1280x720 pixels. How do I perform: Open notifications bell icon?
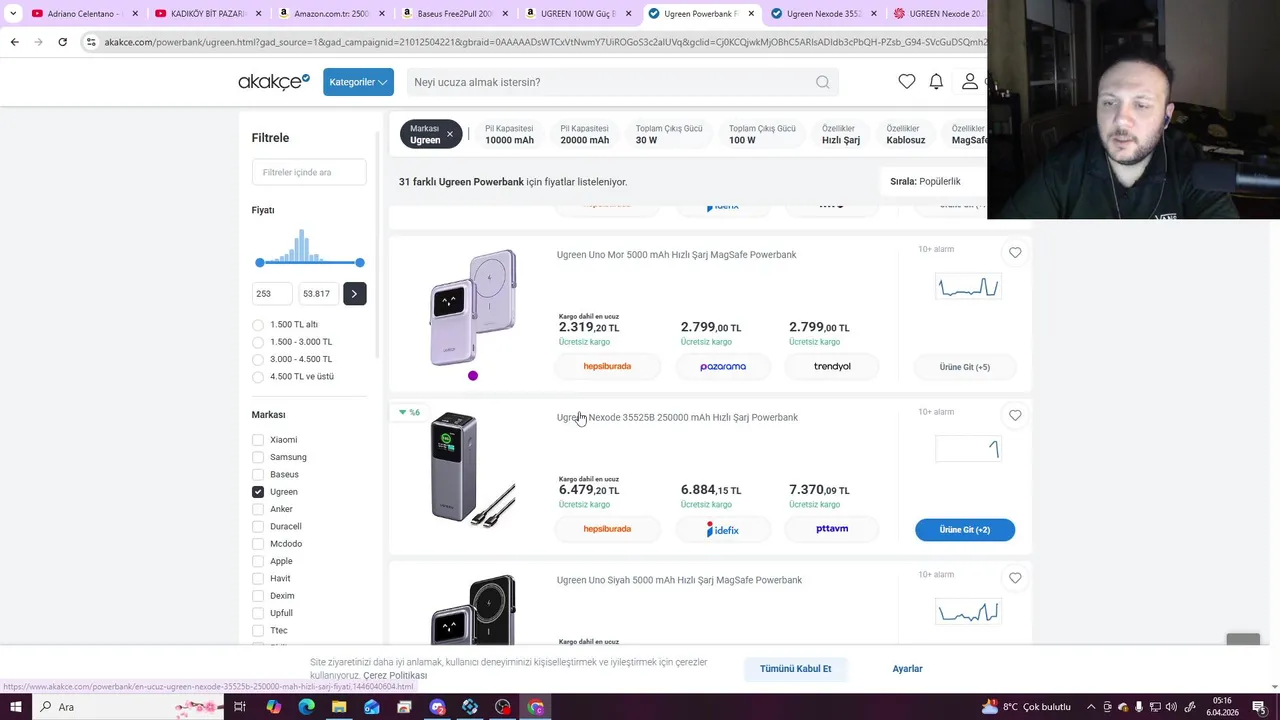pyautogui.click(x=936, y=82)
